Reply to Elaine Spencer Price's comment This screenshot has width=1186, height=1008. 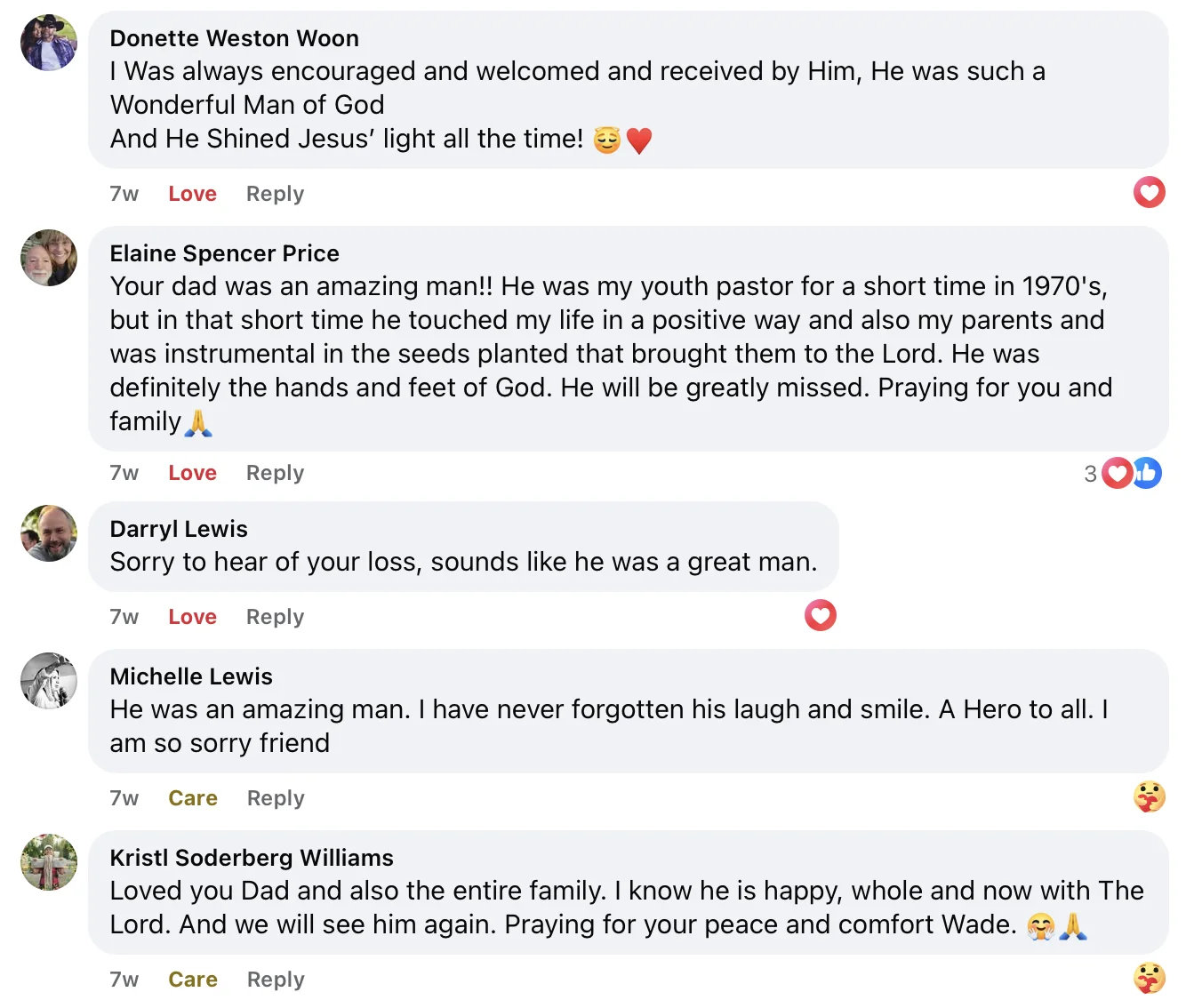click(x=275, y=473)
